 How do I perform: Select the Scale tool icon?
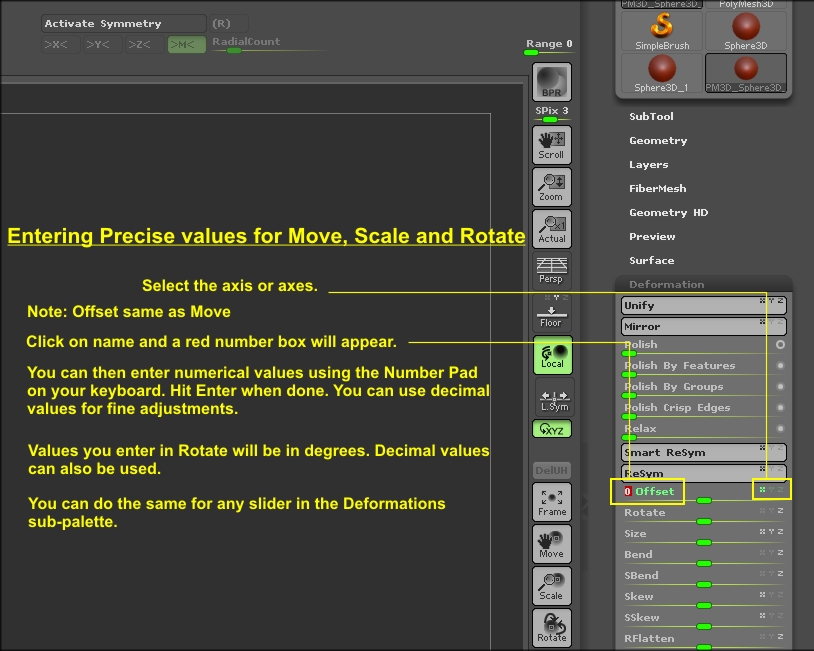(551, 586)
